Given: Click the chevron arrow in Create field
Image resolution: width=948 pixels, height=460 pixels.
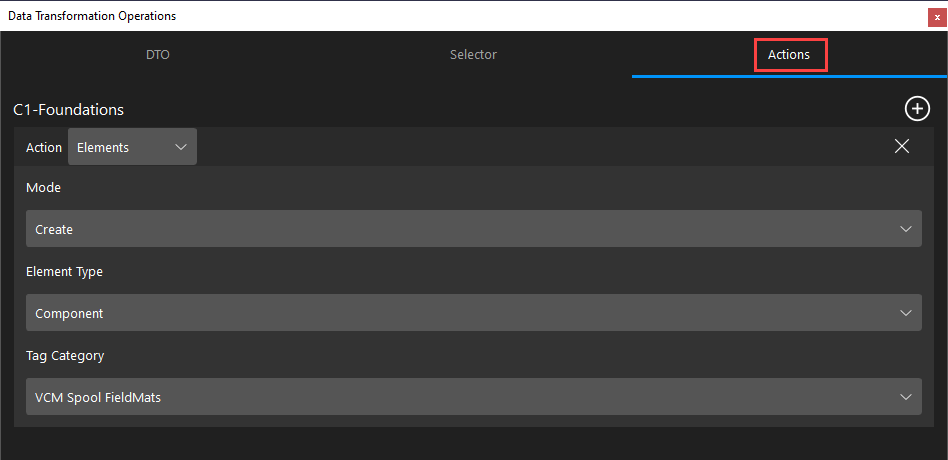Looking at the screenshot, I should (x=906, y=229).
